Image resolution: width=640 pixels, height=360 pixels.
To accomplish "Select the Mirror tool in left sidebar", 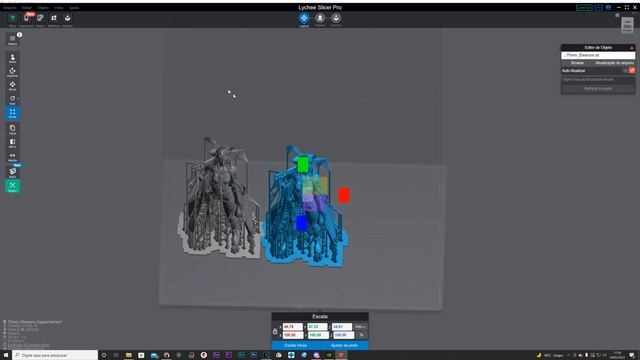I will coord(13,143).
